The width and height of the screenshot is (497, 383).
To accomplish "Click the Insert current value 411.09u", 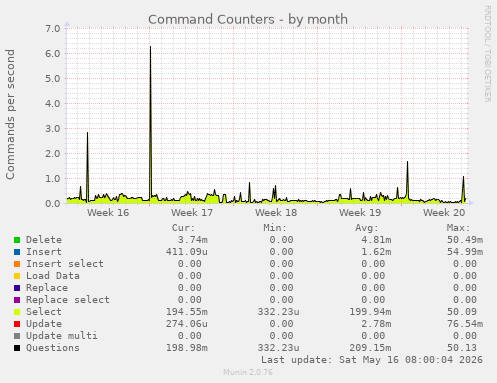I will 187,252.
